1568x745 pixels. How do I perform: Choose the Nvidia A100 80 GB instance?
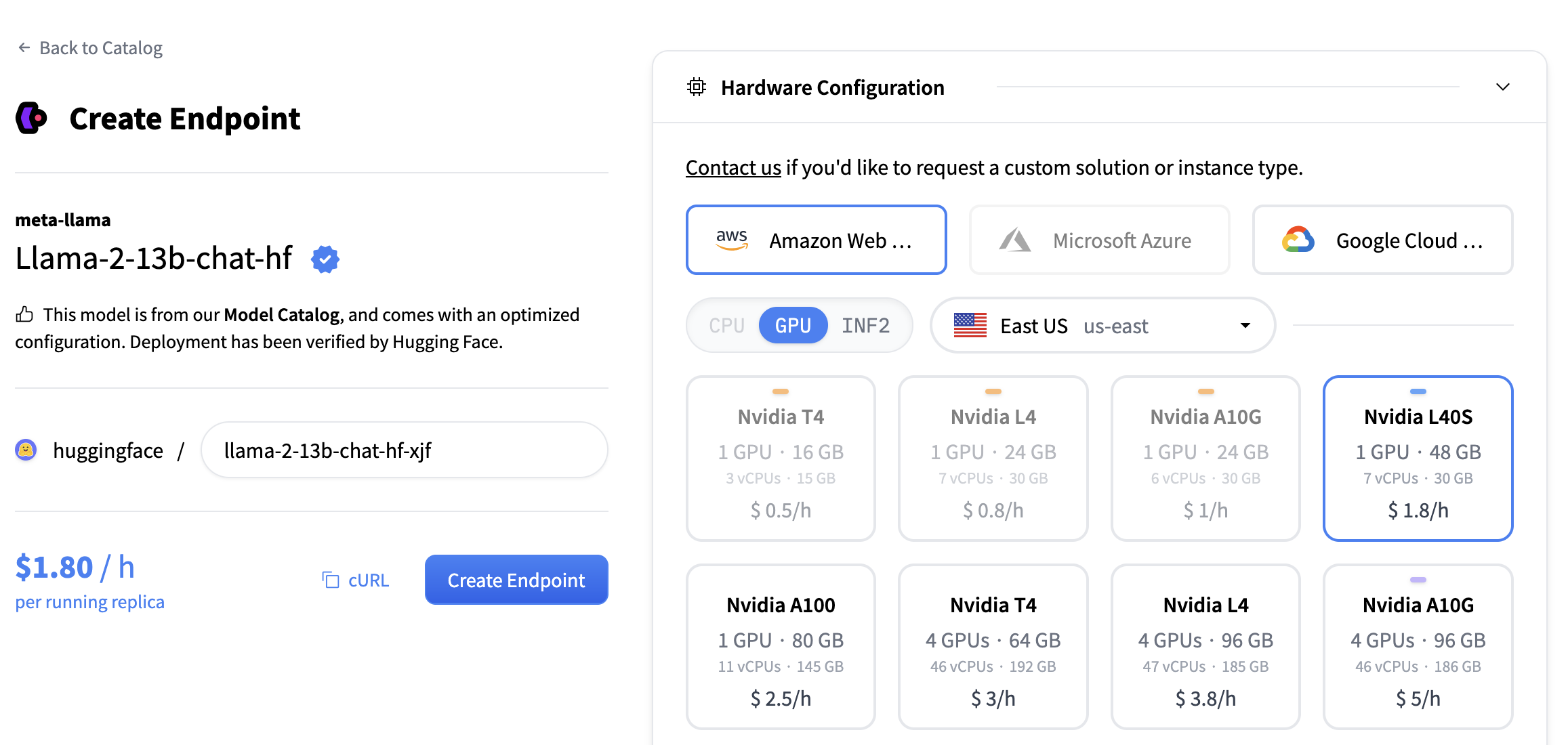[781, 646]
